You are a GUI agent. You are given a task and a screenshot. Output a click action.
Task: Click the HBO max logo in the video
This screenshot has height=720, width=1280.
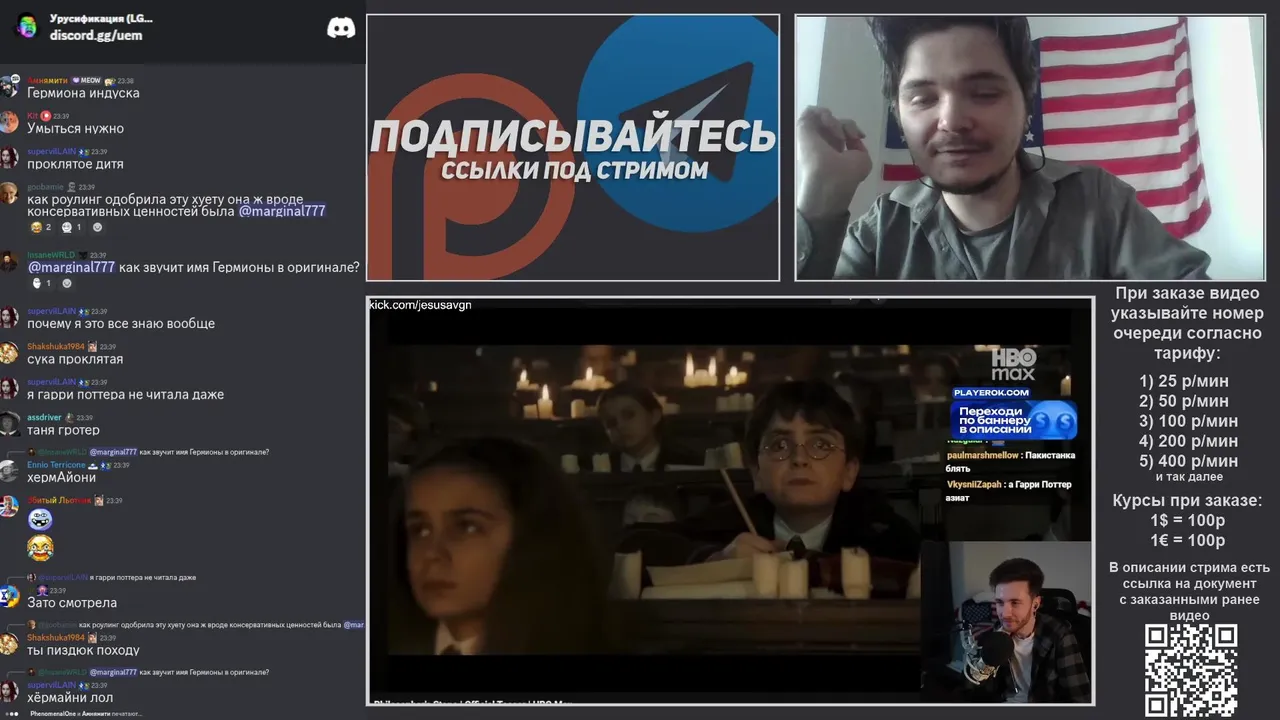tap(1013, 365)
